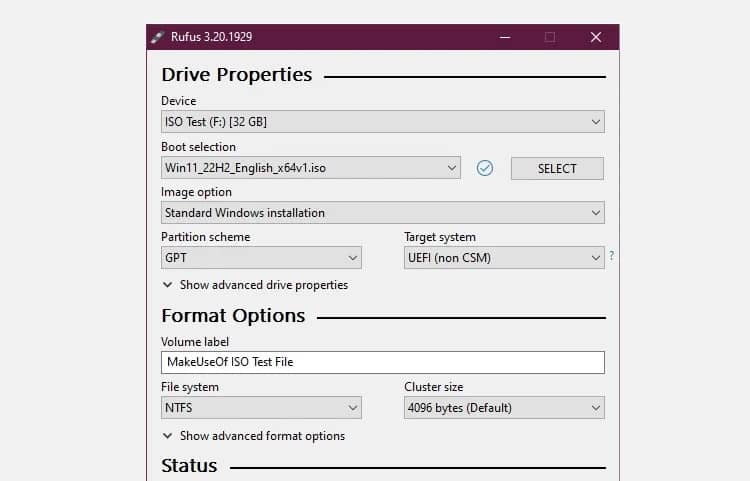Click the Rufus 3.20.1929 title bar text
Screen dimensions: 750x481
[x=211, y=37]
